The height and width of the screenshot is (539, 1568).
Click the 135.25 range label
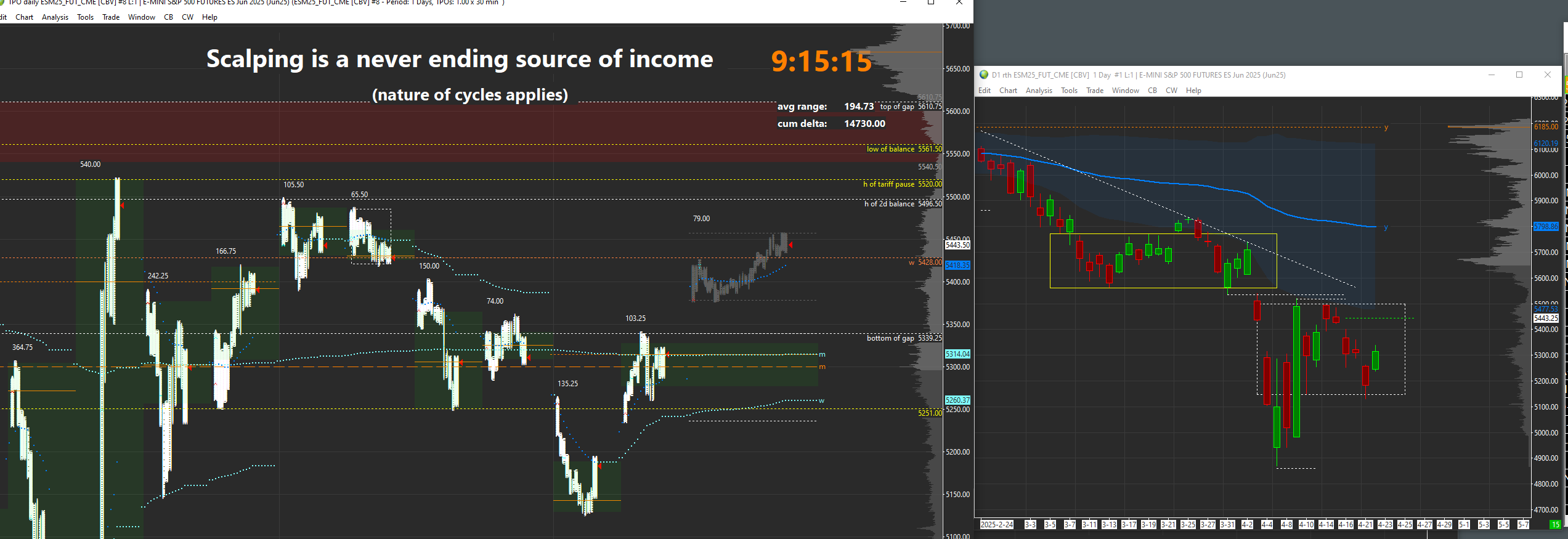click(x=567, y=384)
